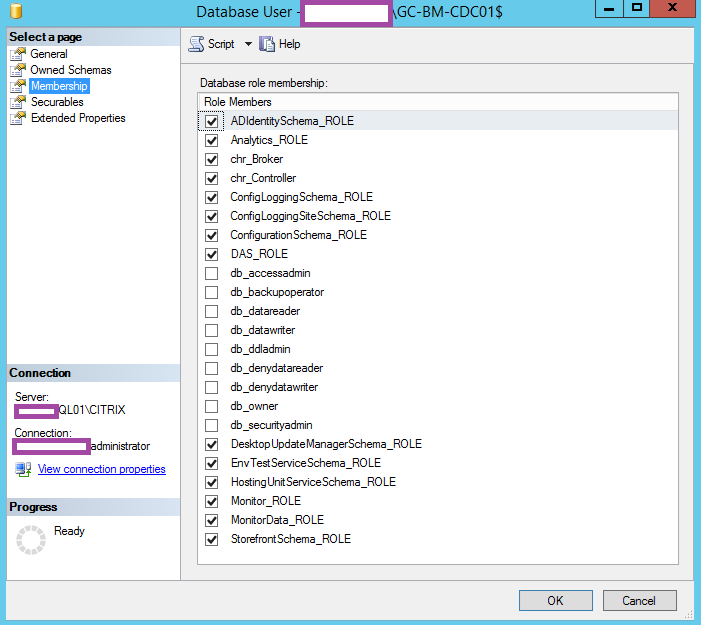Uncheck chr_Controller checkbox

click(211, 178)
